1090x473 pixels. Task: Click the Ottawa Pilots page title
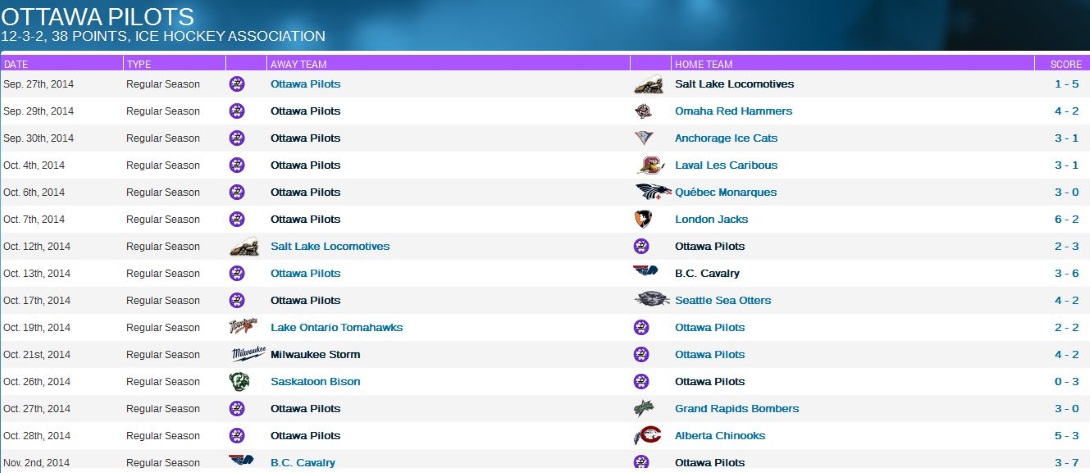click(98, 17)
